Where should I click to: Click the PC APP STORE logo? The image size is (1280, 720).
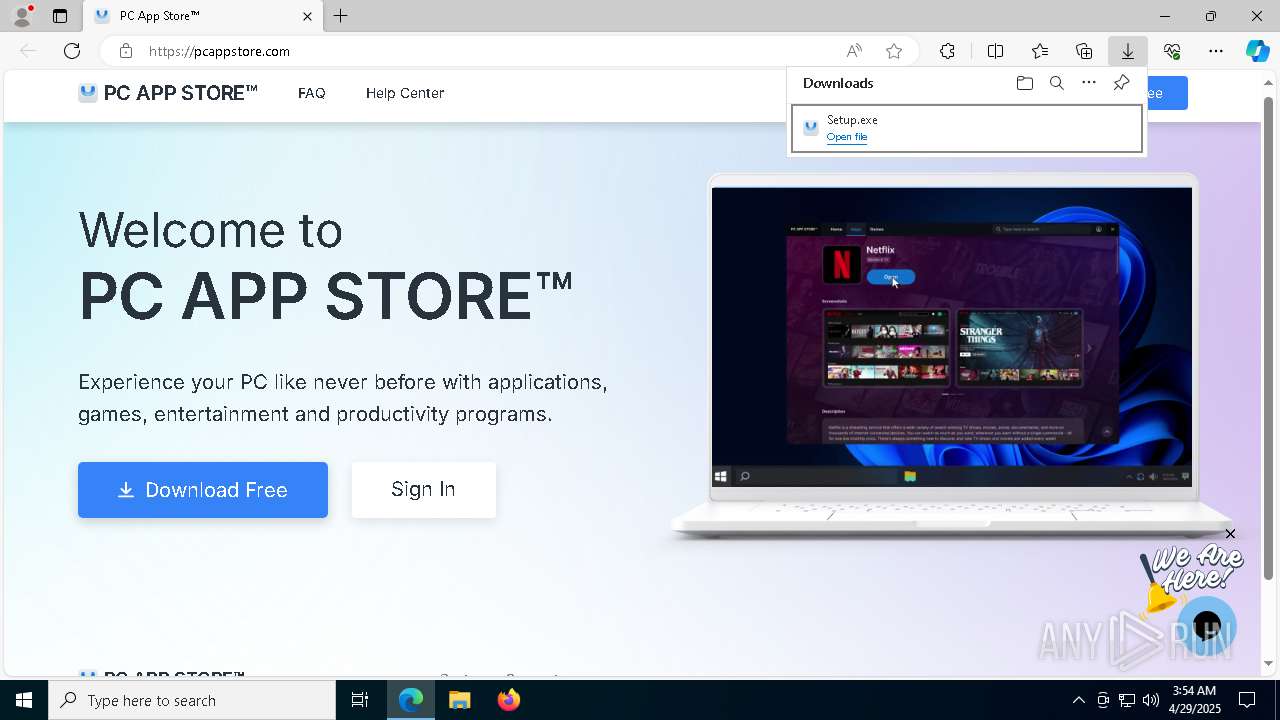pos(168,93)
